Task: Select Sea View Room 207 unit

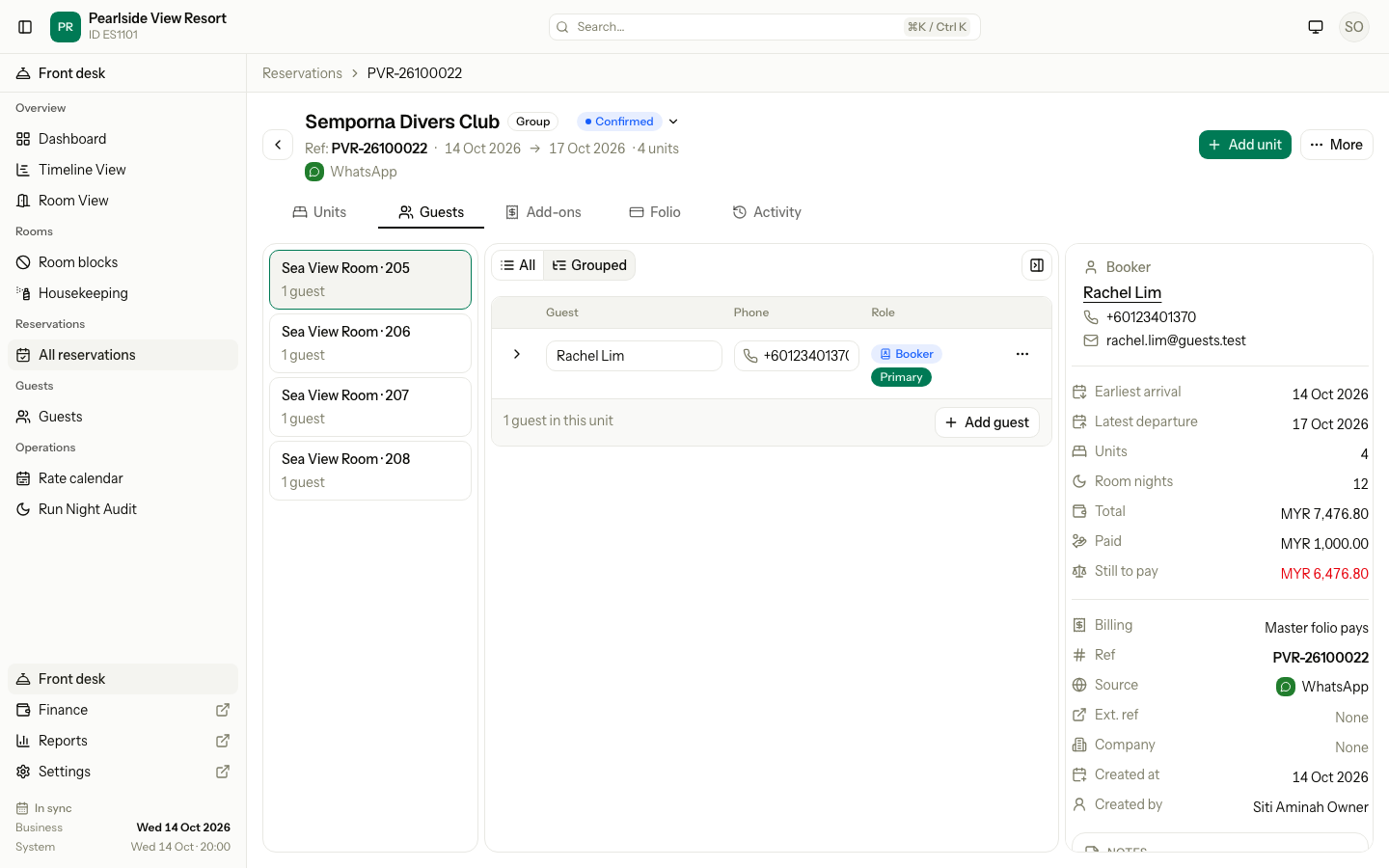Action: (x=370, y=407)
